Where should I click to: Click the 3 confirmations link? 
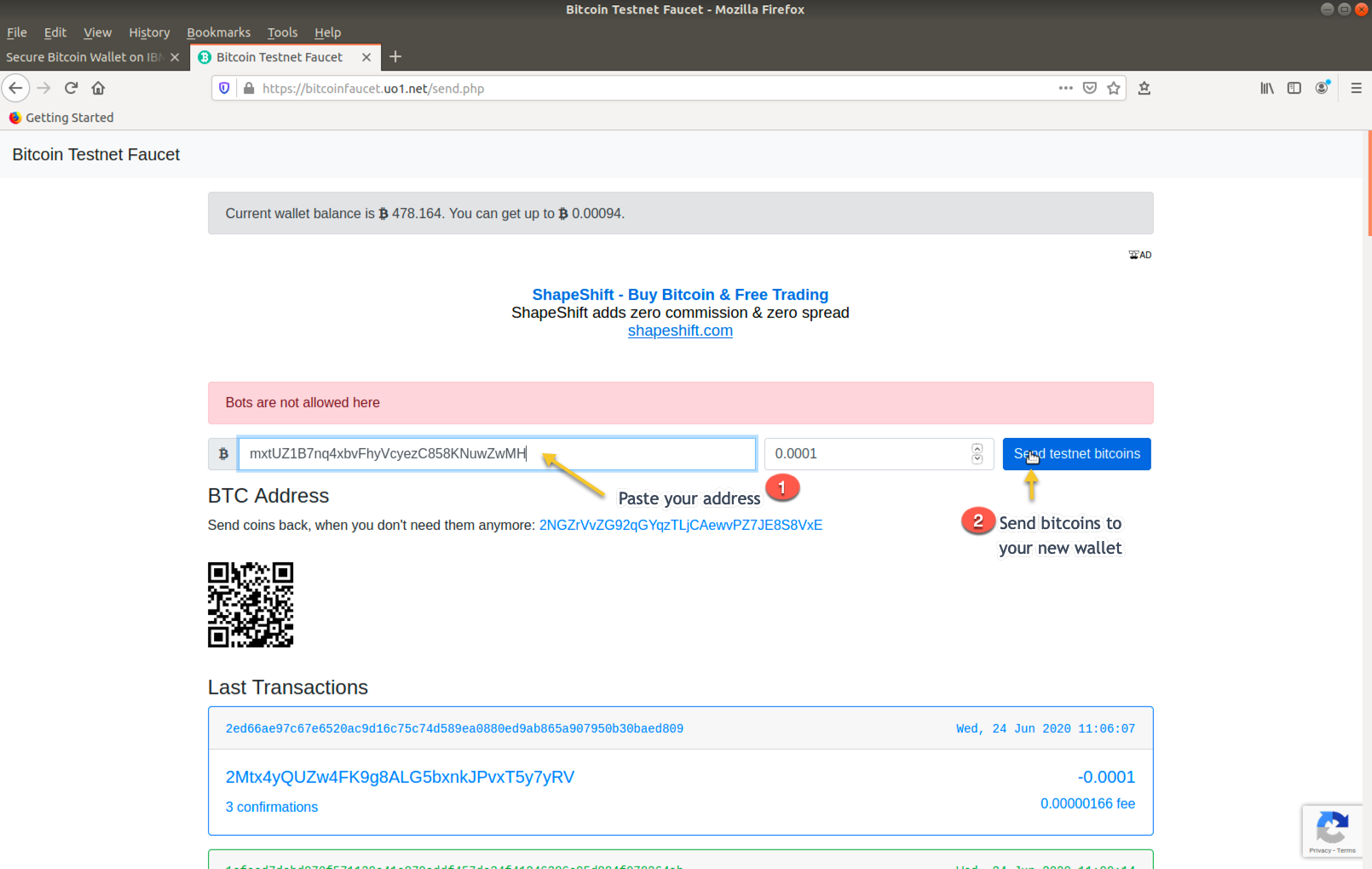[272, 807]
